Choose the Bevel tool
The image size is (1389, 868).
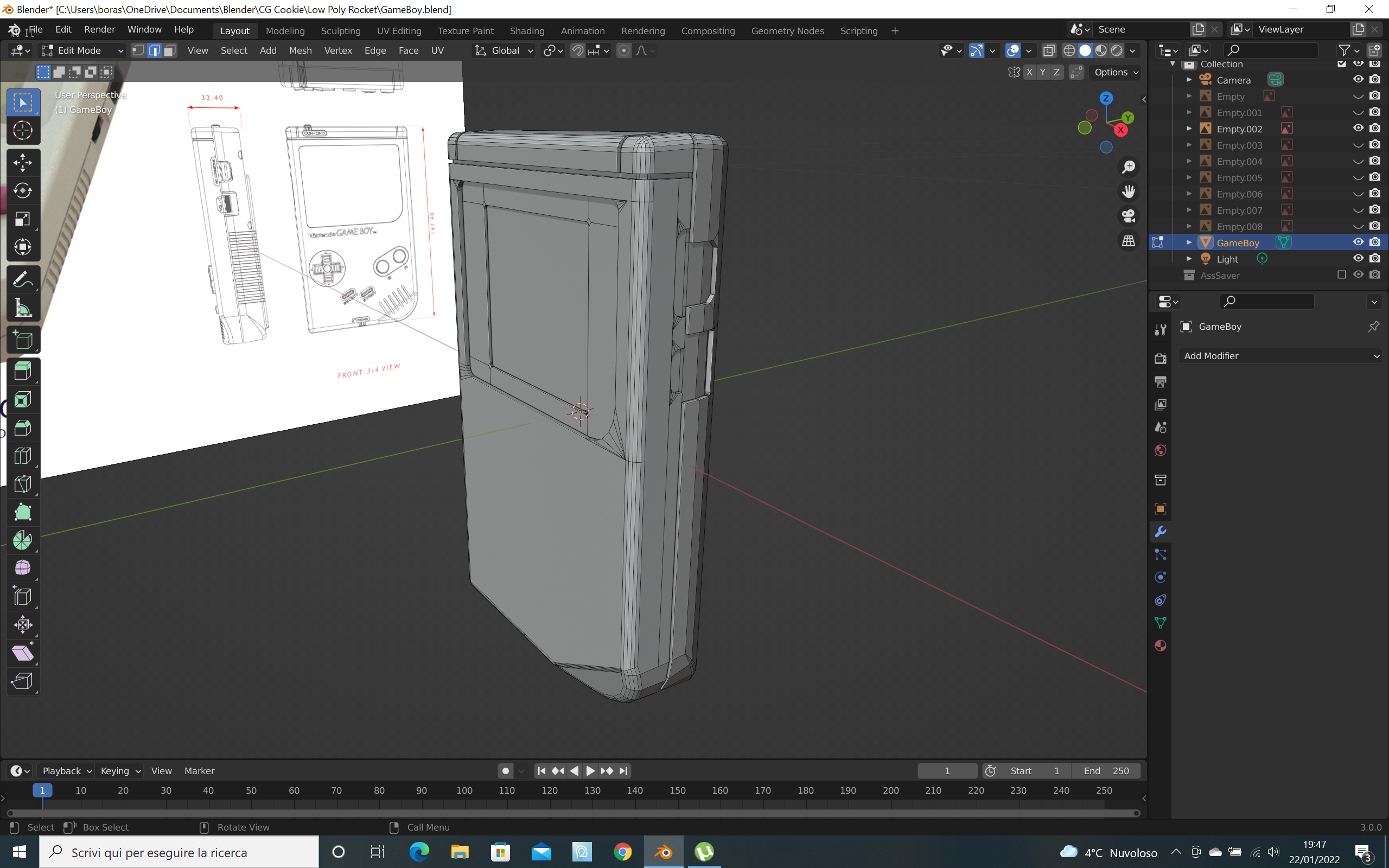[x=22, y=427]
